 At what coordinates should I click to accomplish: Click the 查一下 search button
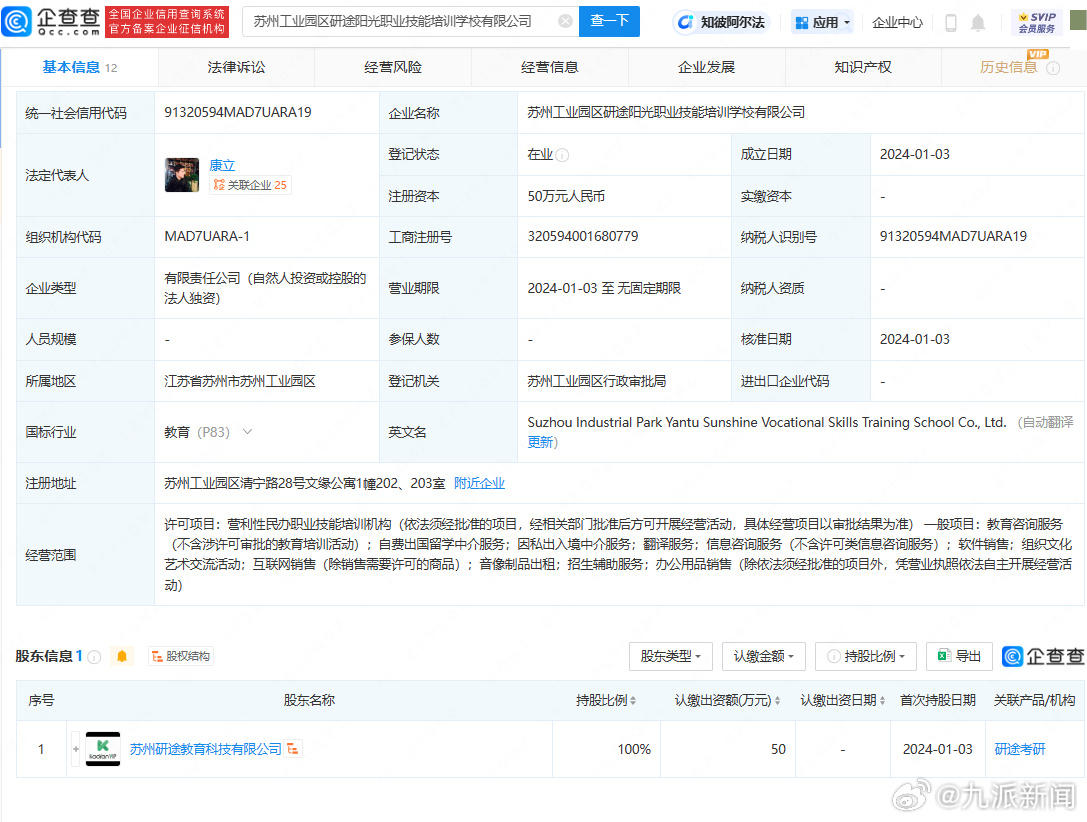point(609,21)
